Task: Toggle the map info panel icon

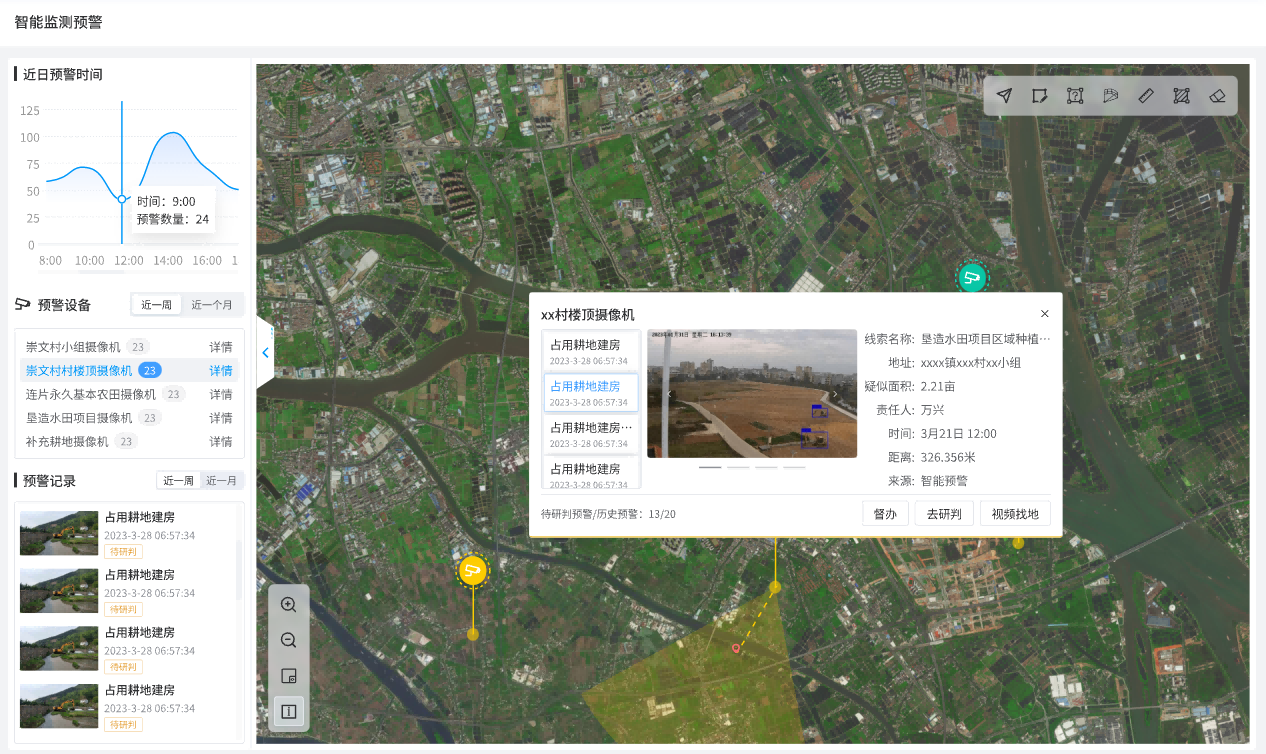Action: [x=289, y=711]
